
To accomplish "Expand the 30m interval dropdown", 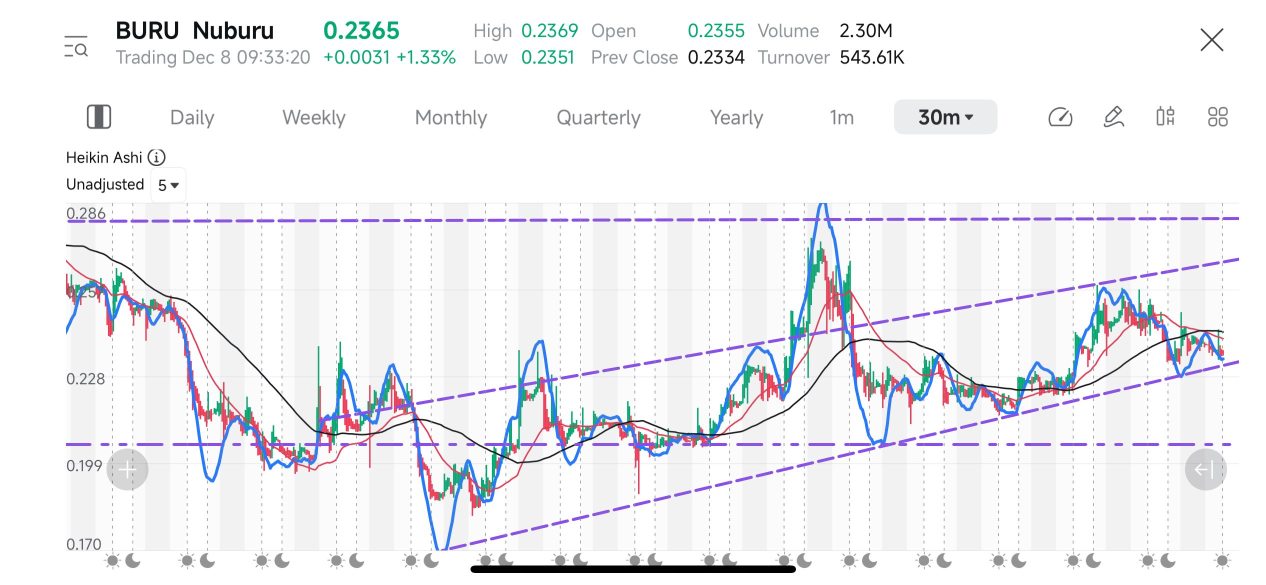I will tap(945, 117).
